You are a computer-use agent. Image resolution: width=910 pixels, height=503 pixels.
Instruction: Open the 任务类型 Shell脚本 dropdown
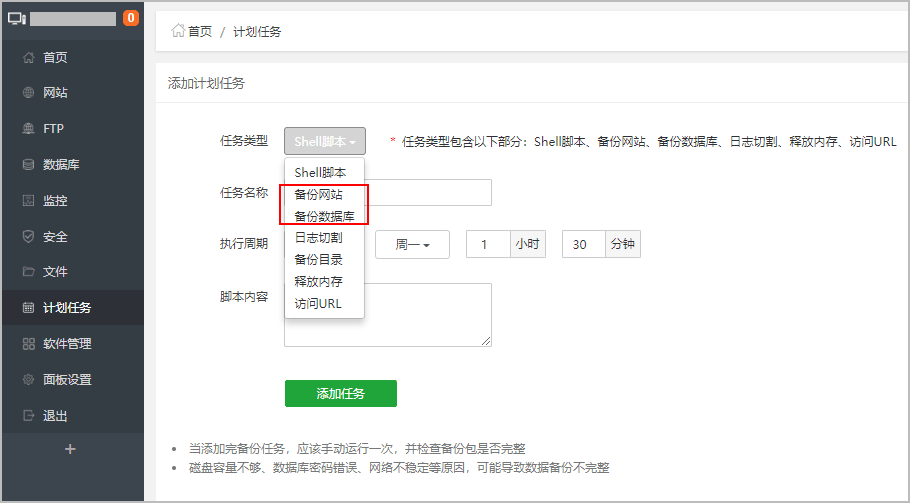pyautogui.click(x=325, y=141)
